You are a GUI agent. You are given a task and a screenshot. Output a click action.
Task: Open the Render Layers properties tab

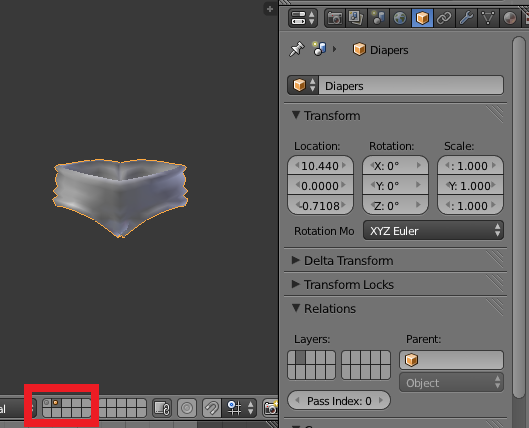[356, 18]
